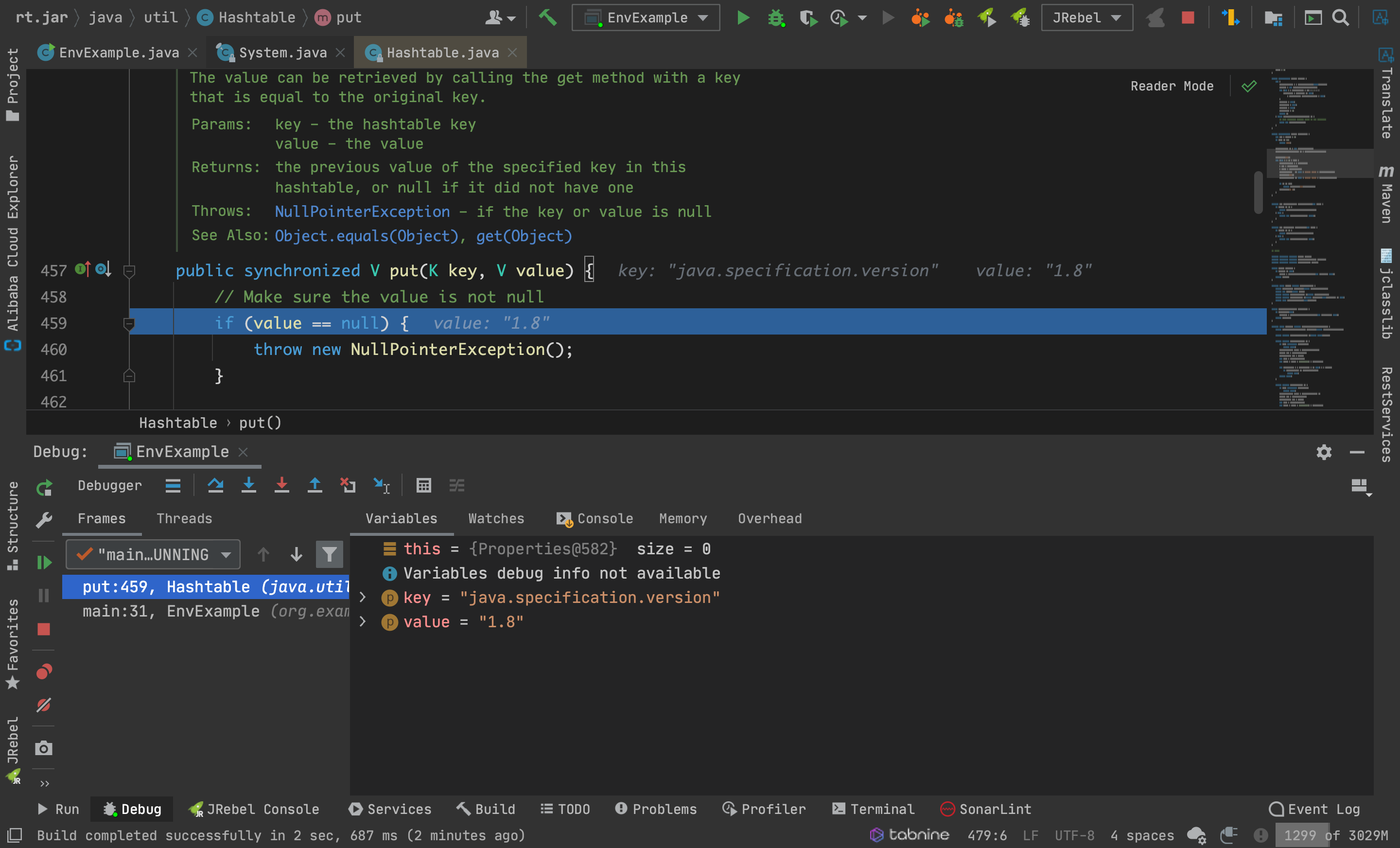Open the main thread selector dropdown

tap(153, 554)
